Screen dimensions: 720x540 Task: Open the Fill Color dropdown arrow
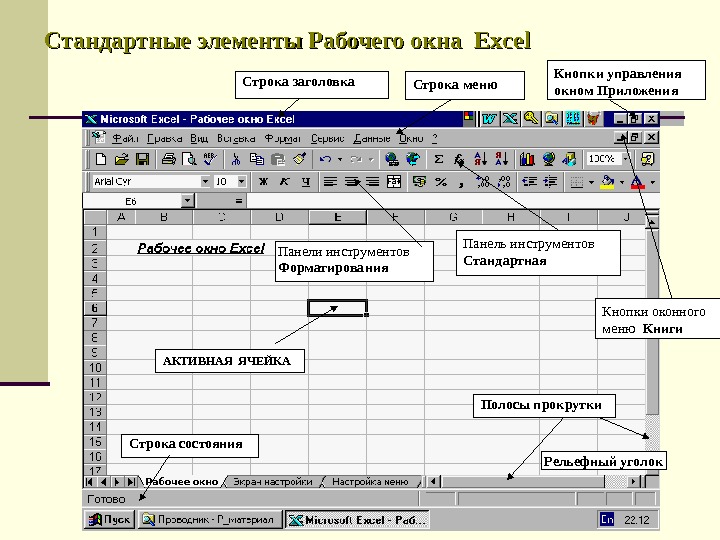622,182
